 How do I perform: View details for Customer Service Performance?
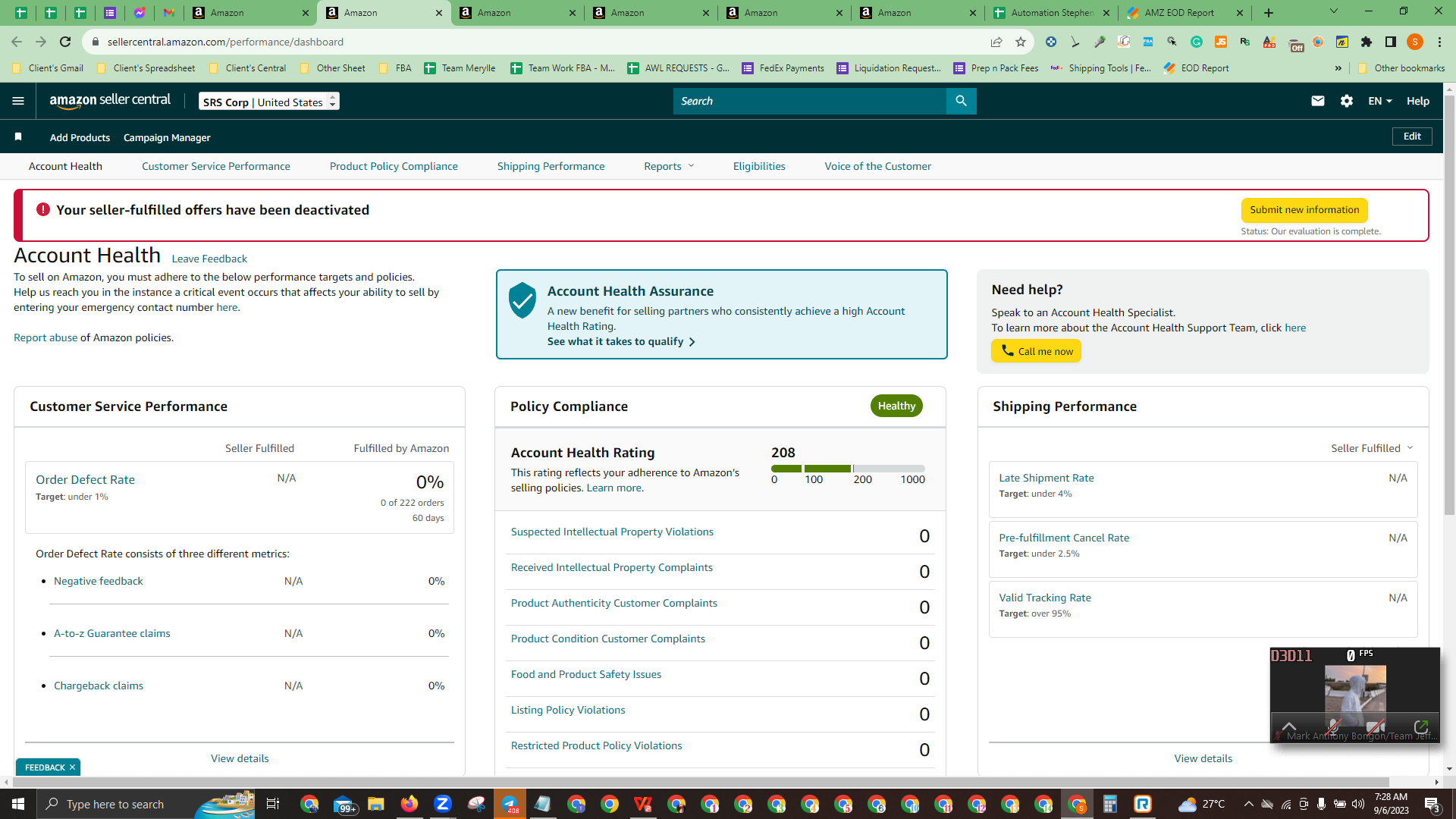[240, 758]
